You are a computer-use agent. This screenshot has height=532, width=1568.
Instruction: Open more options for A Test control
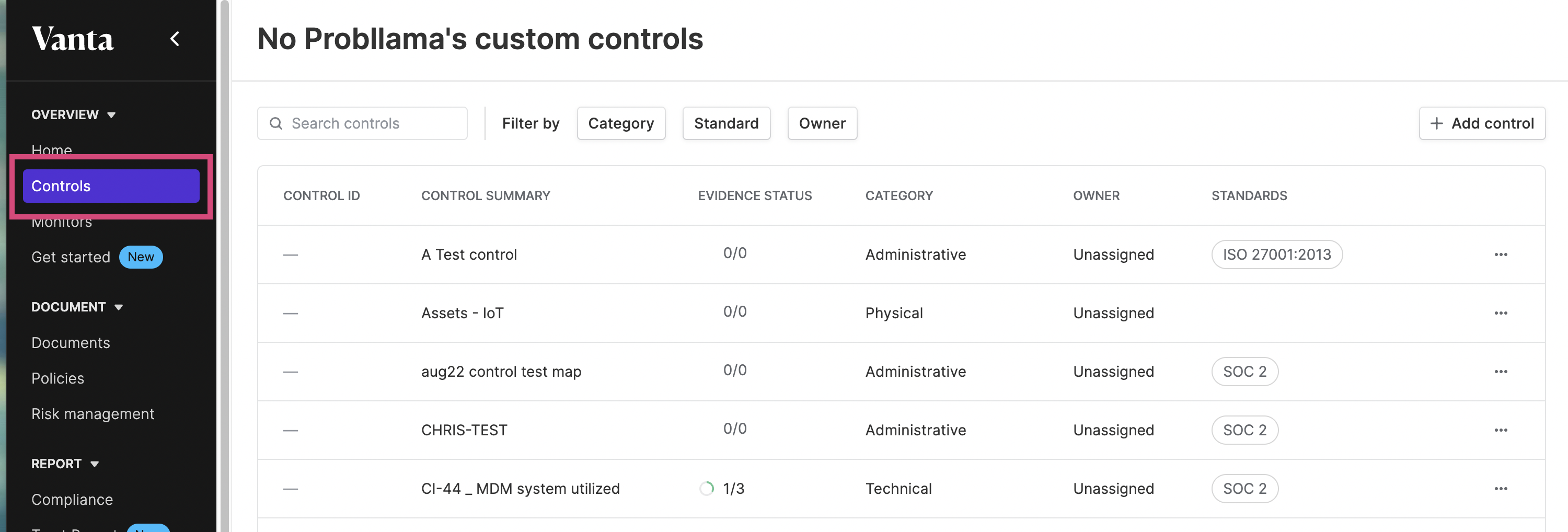pos(1501,255)
